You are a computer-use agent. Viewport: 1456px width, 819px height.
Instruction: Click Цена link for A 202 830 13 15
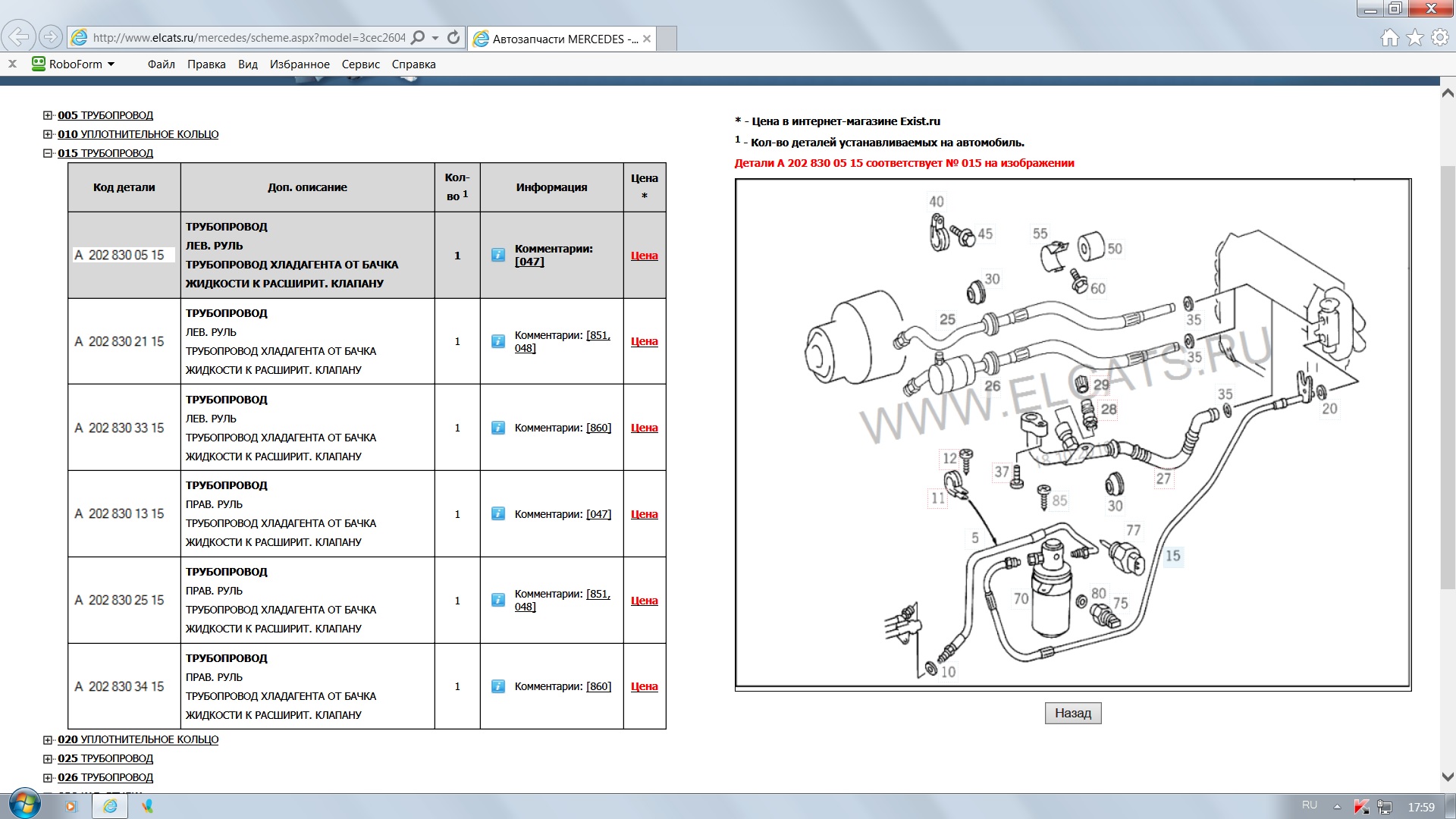(645, 514)
